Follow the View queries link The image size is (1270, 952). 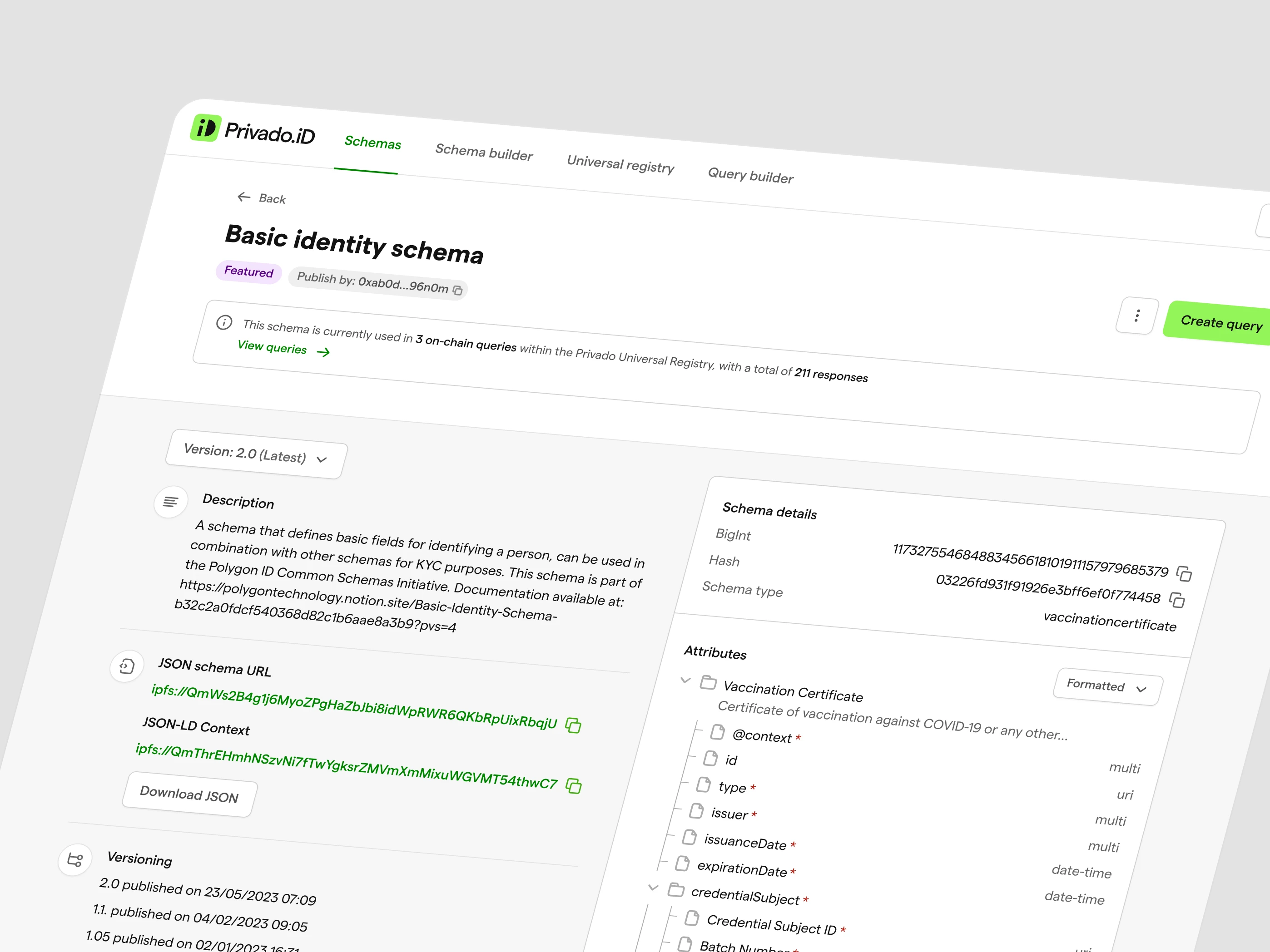click(x=272, y=348)
